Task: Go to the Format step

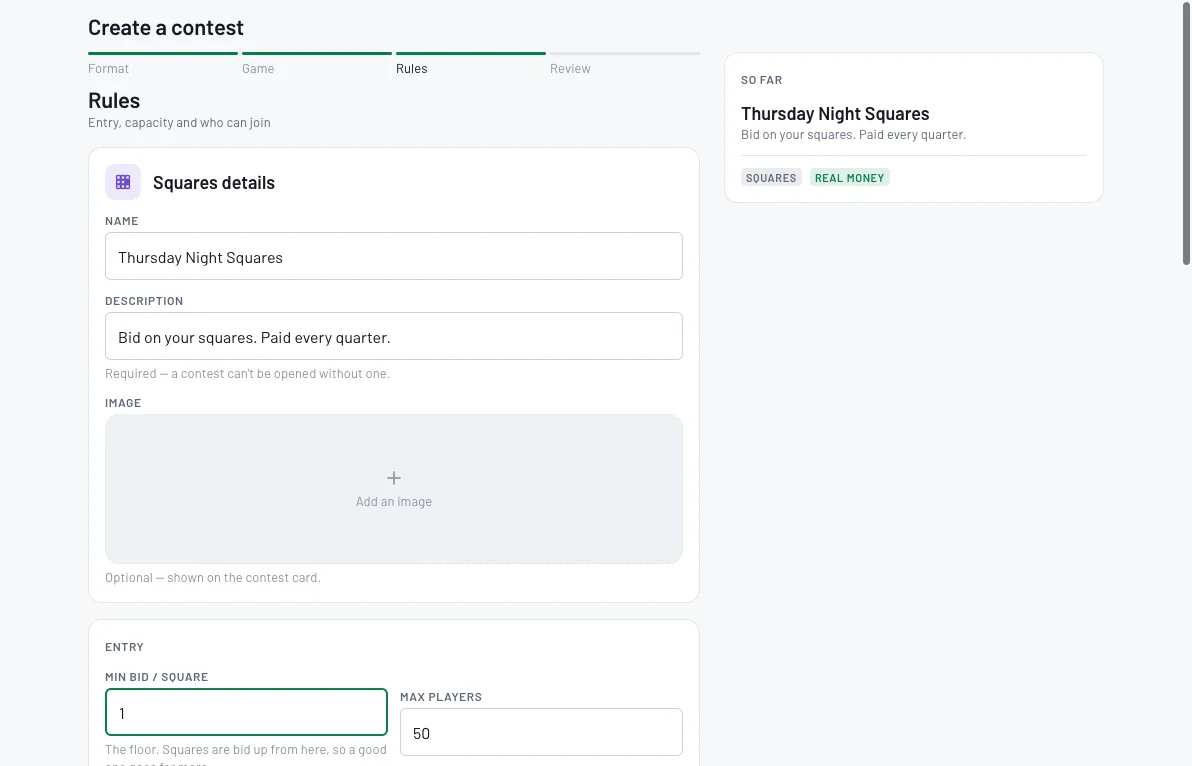Action: [109, 68]
